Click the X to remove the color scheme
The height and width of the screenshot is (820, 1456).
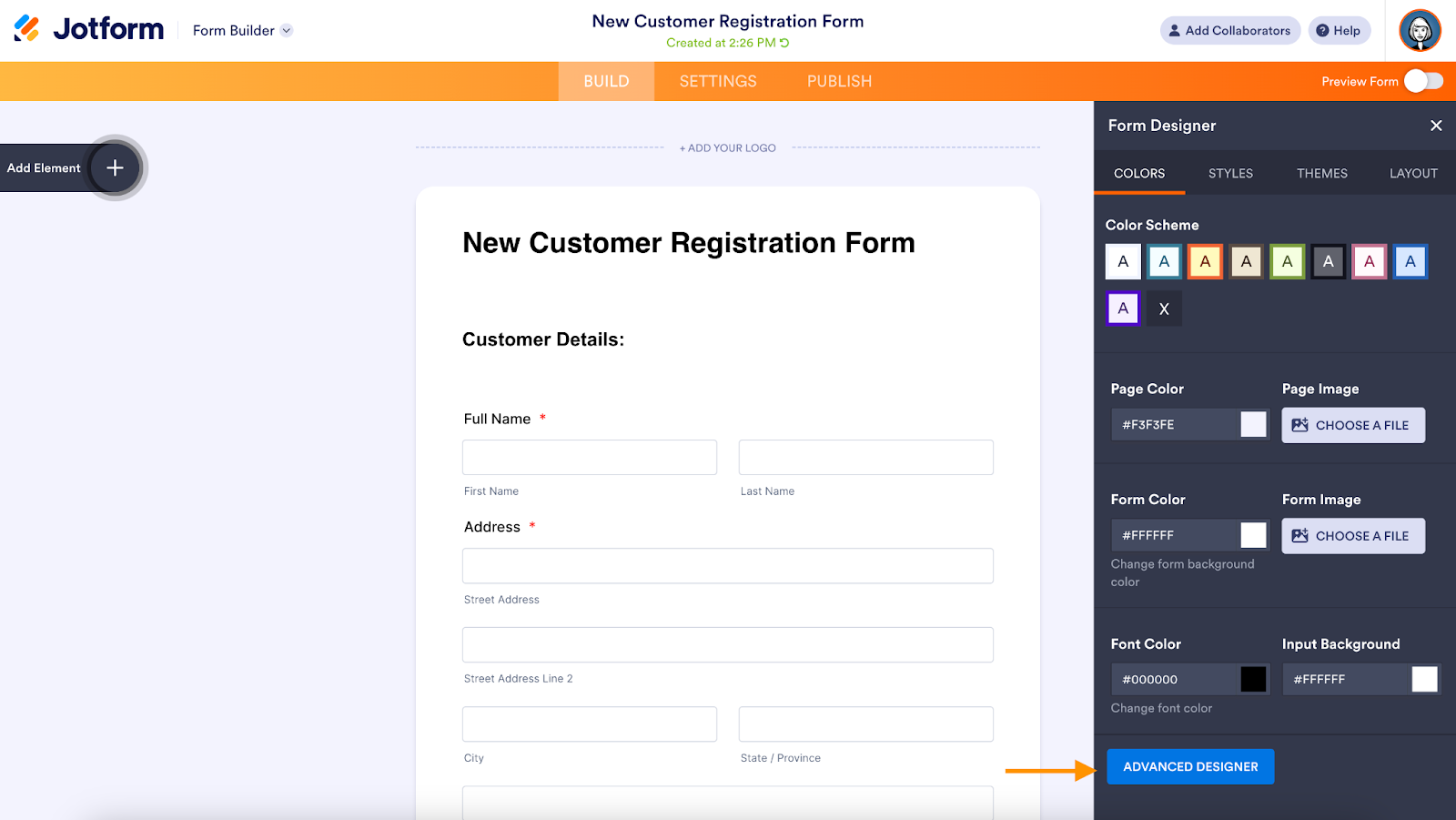(x=1163, y=309)
